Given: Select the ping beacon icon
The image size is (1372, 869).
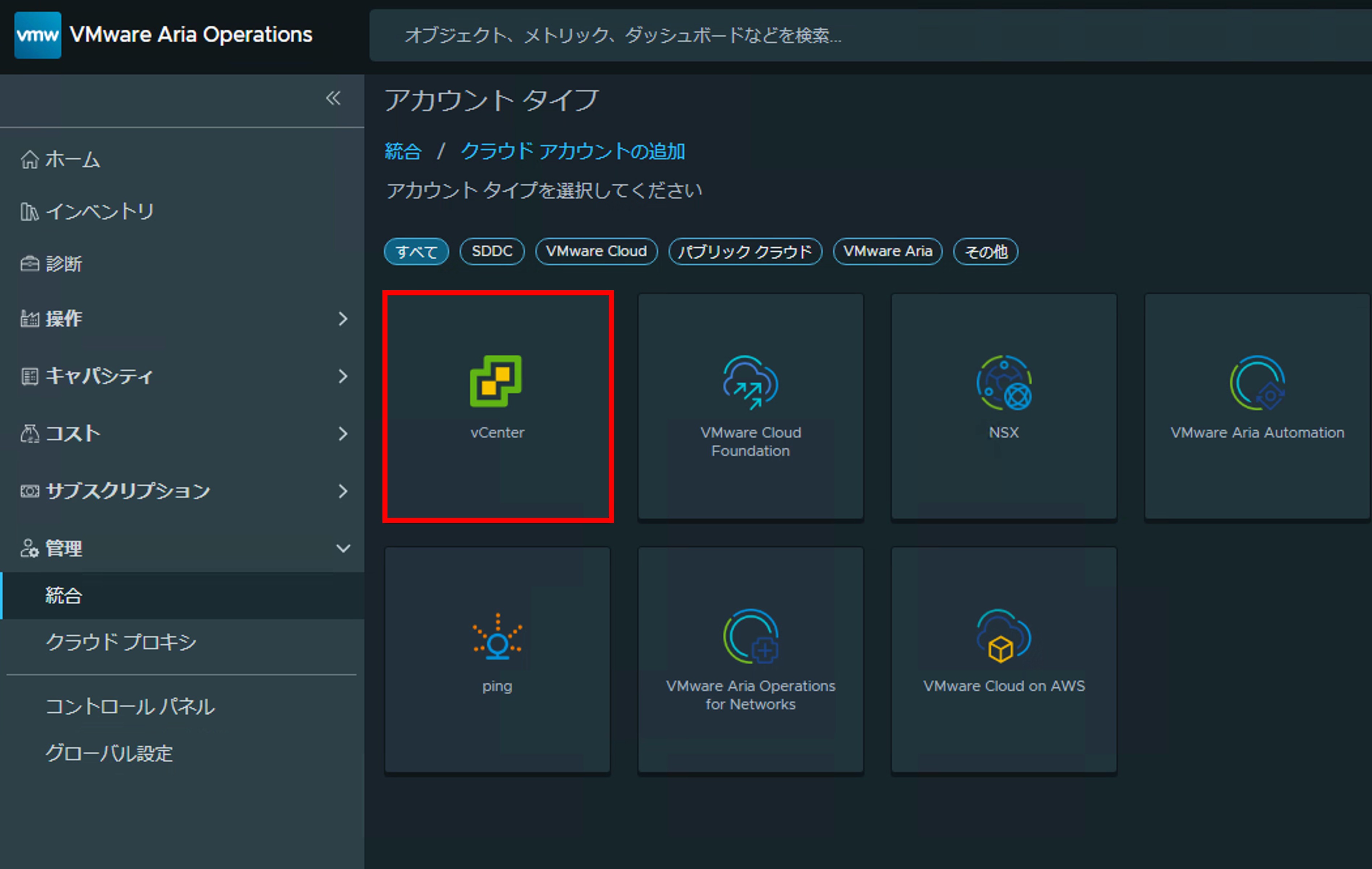Looking at the screenshot, I should (497, 636).
